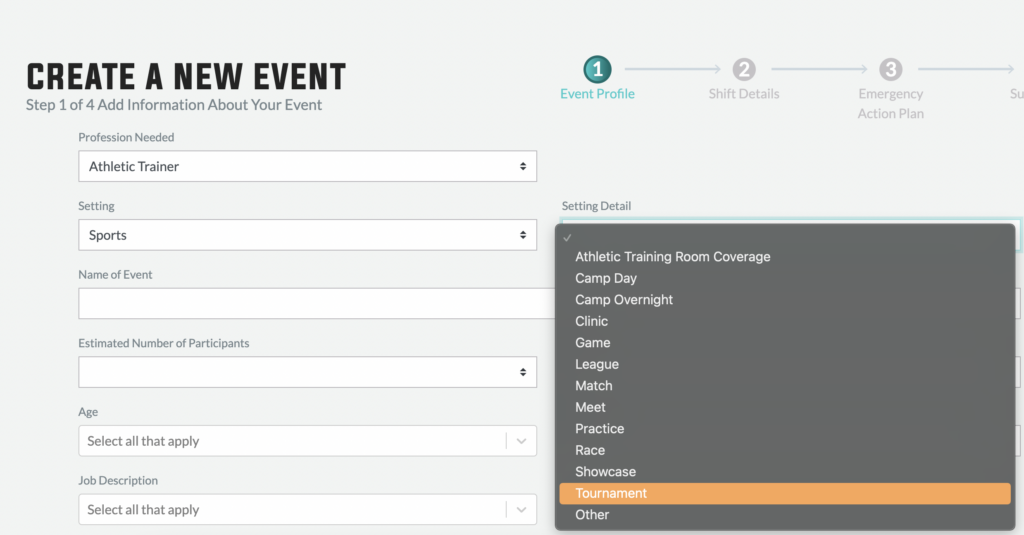The width and height of the screenshot is (1024, 535).
Task: Expand the Job Description multi-select chevron
Action: 521,510
